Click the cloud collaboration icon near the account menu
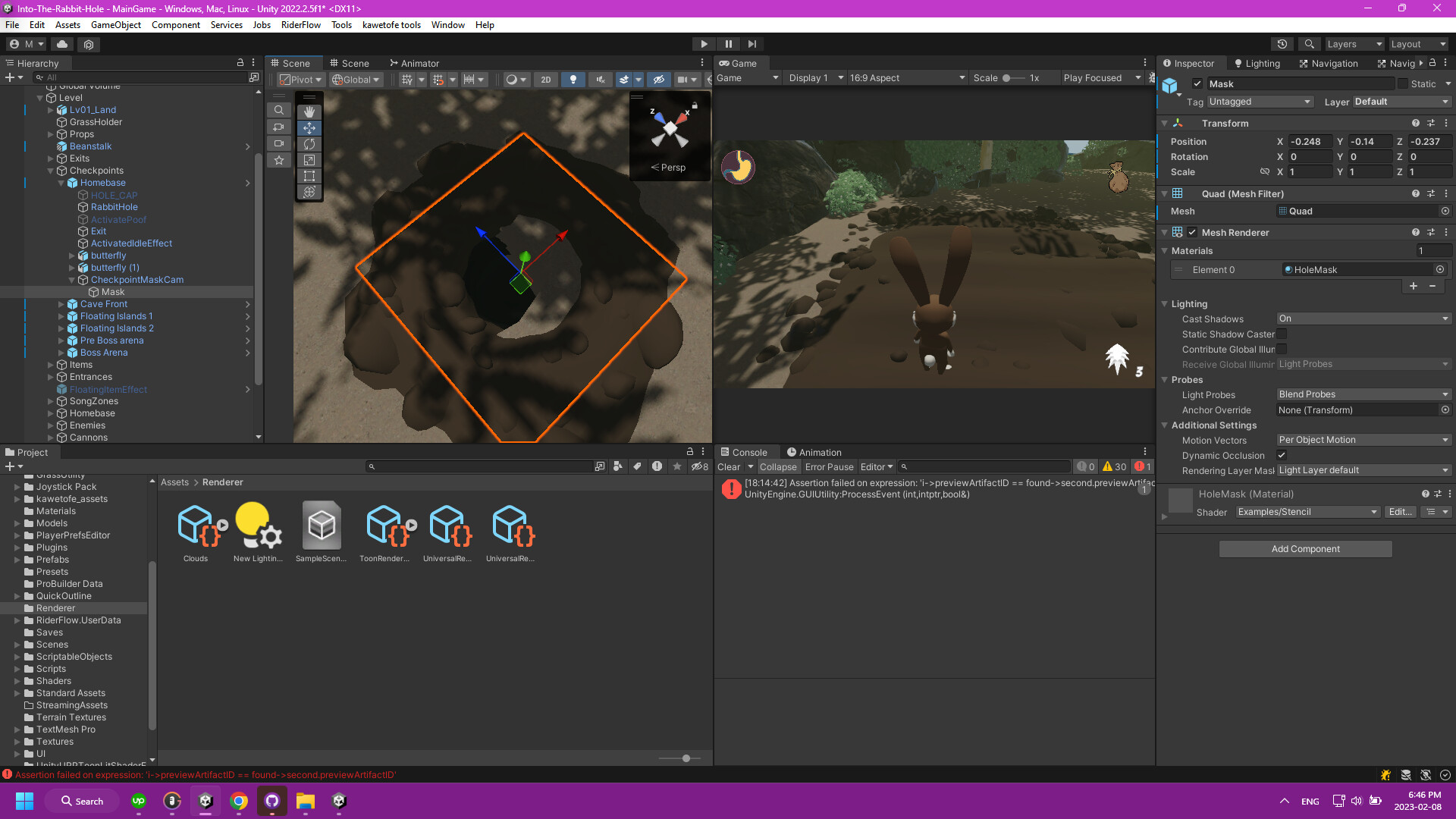Image resolution: width=1456 pixels, height=819 pixels. 62,44
